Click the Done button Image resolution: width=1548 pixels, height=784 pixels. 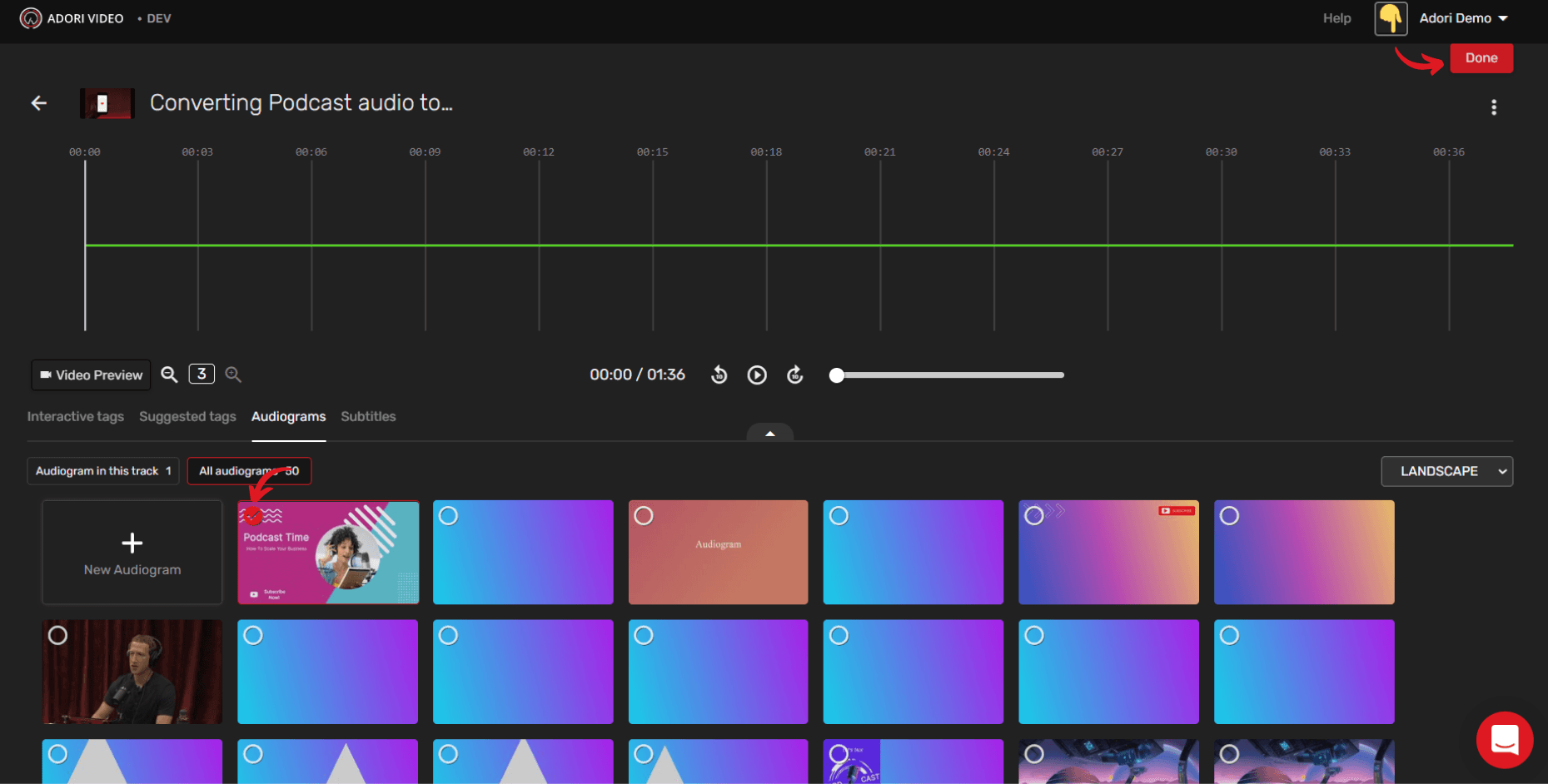(x=1481, y=57)
